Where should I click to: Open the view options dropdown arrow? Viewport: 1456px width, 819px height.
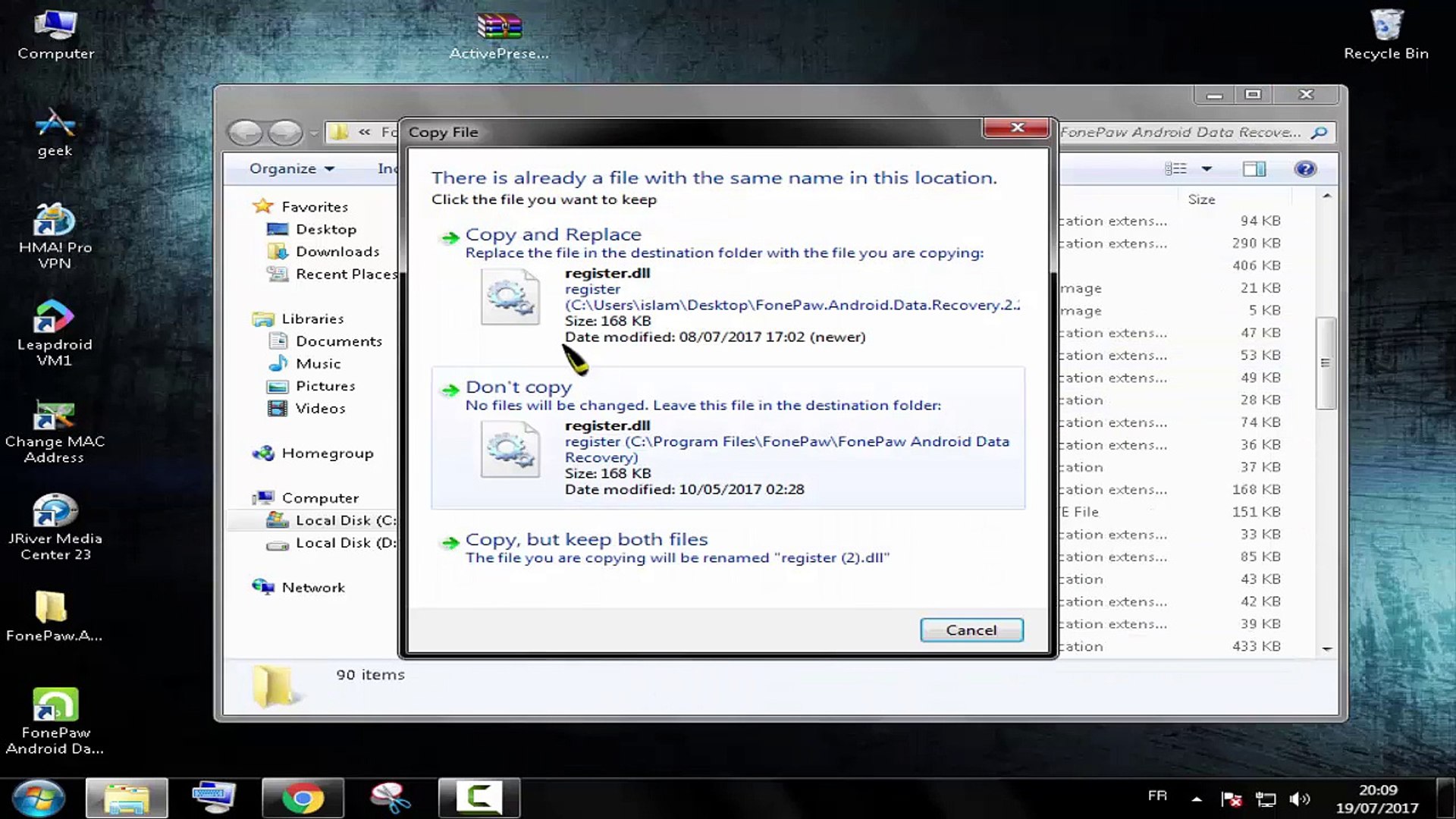pyautogui.click(x=1207, y=169)
